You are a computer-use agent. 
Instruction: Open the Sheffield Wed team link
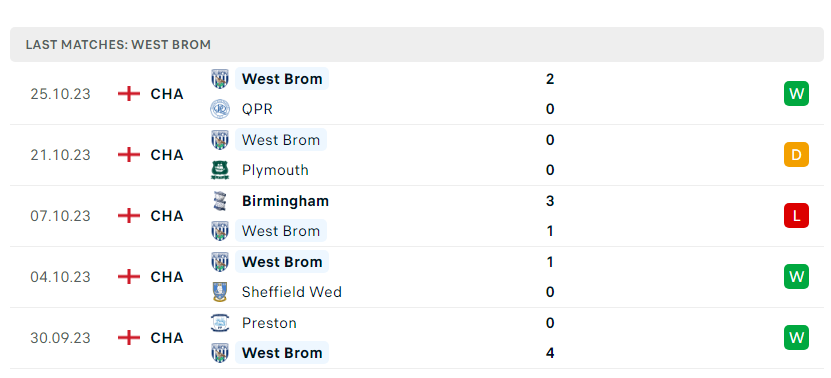(x=291, y=292)
